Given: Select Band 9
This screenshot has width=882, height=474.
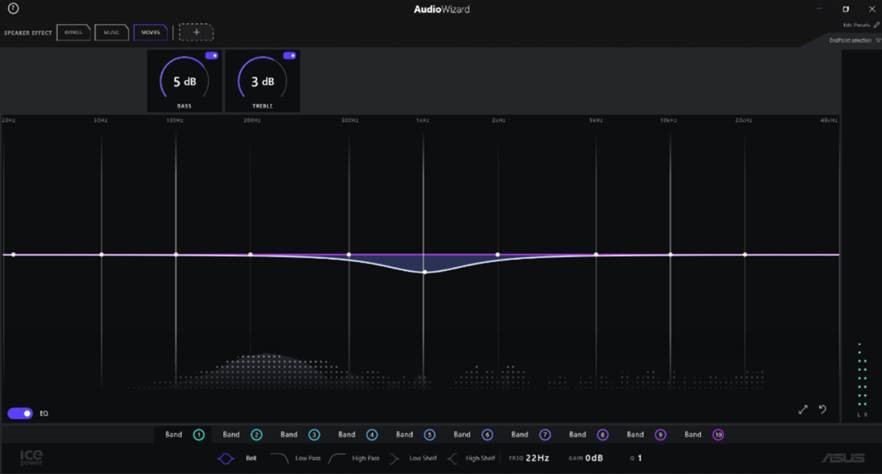Looking at the screenshot, I should tap(647, 435).
